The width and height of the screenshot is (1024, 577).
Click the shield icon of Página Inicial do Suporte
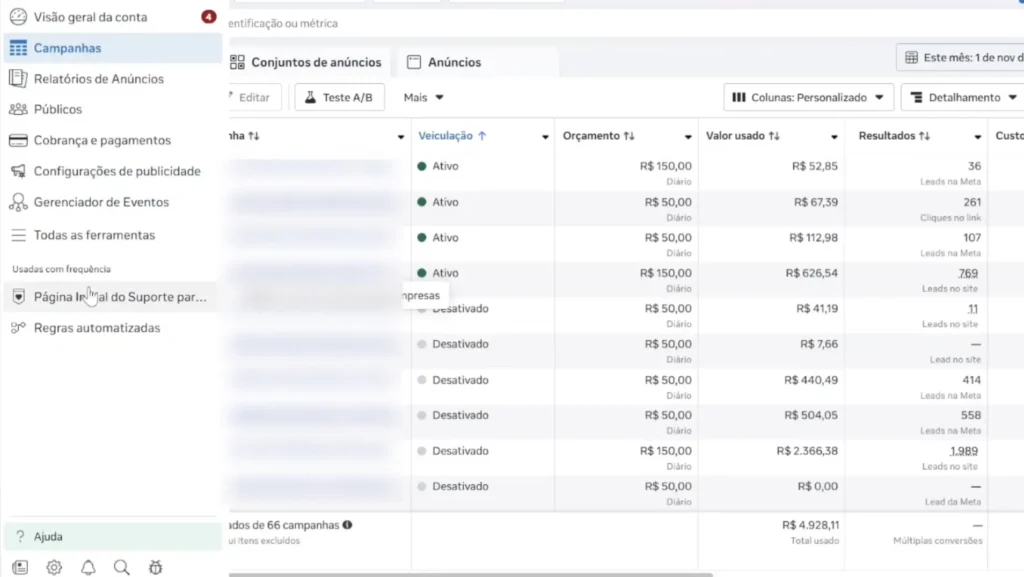tap(18, 297)
